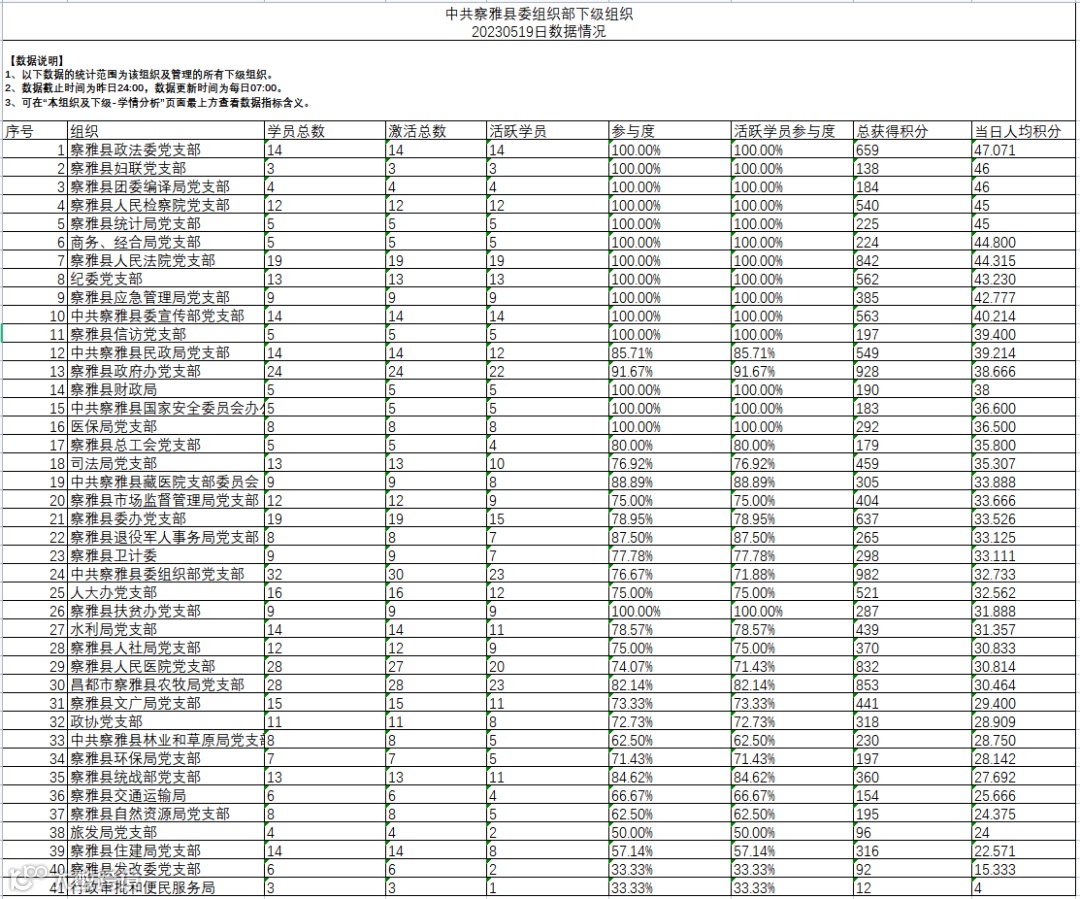The image size is (1080, 899).
Task: Select the 组织 column header
Action: tap(166, 131)
